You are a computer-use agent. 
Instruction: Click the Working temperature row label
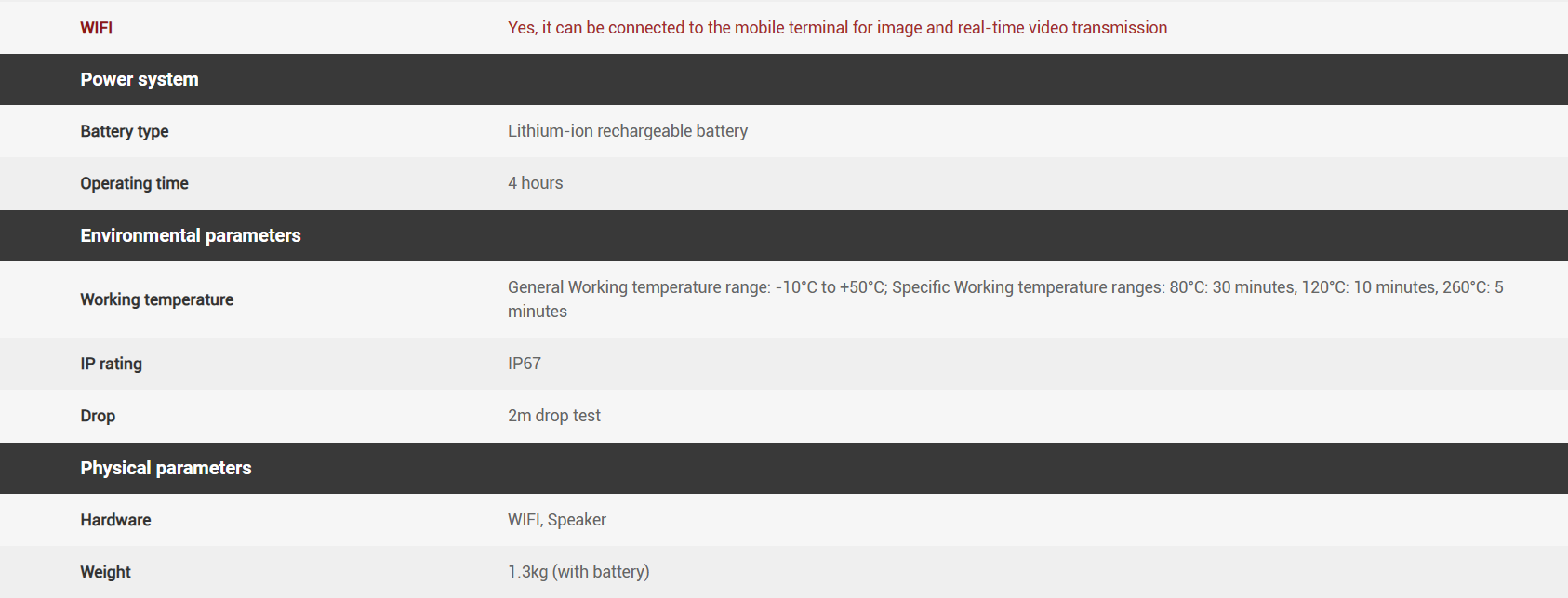156,299
